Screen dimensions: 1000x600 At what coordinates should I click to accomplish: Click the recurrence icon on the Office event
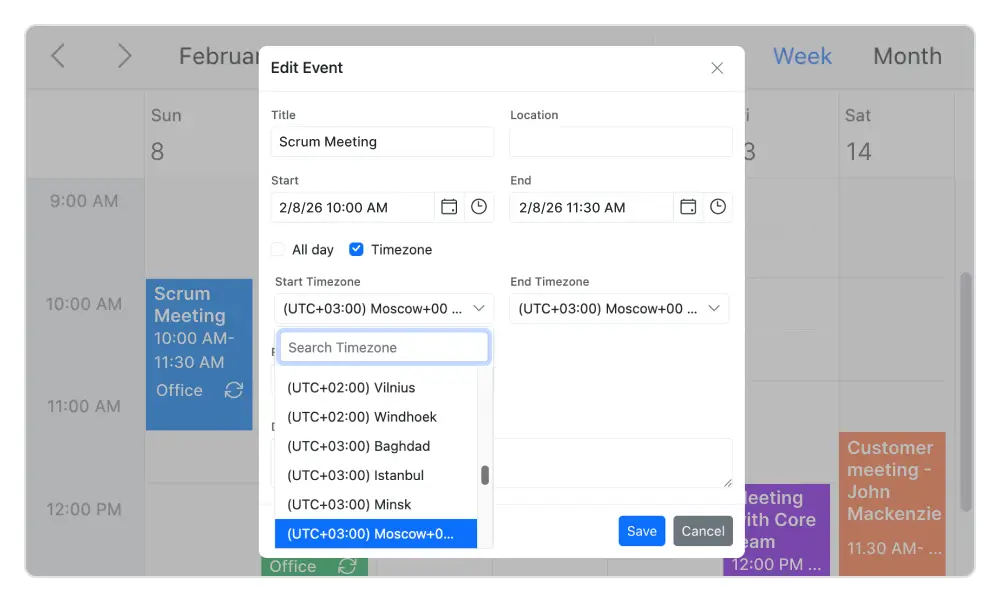pos(348,566)
